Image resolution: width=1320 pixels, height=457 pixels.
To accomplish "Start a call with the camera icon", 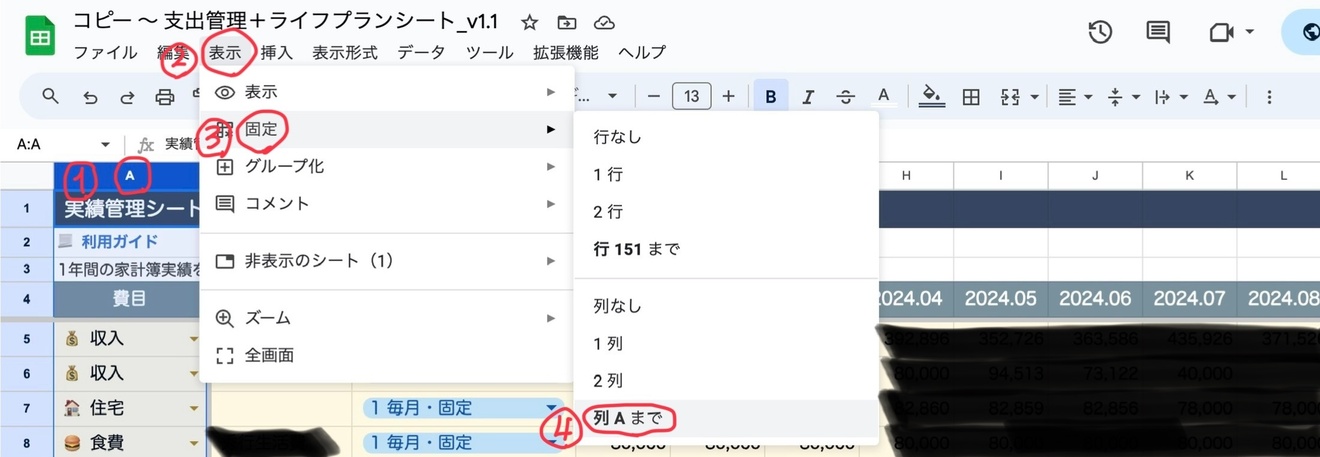I will [x=1220, y=32].
